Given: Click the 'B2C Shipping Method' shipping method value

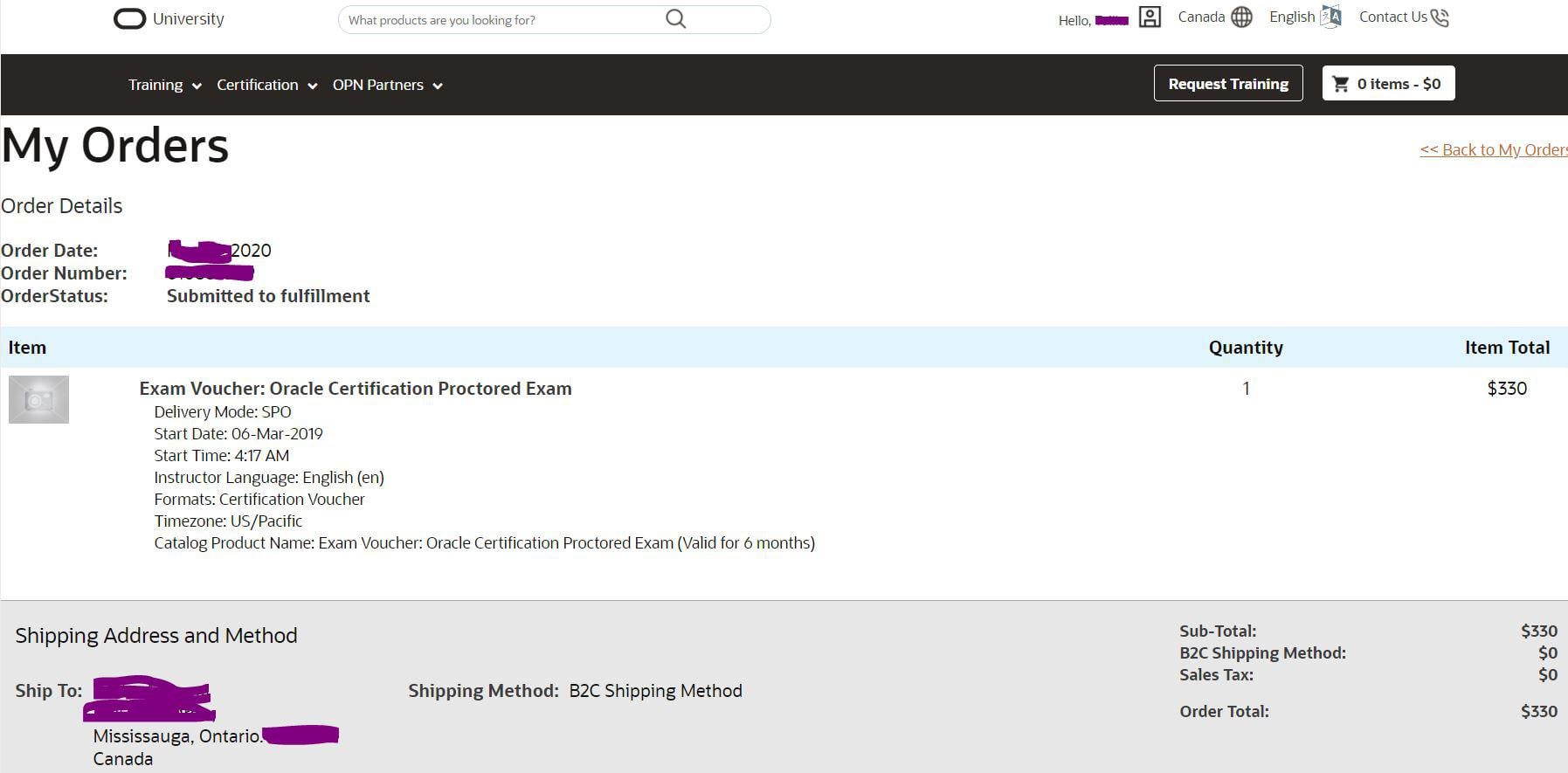Looking at the screenshot, I should [656, 691].
